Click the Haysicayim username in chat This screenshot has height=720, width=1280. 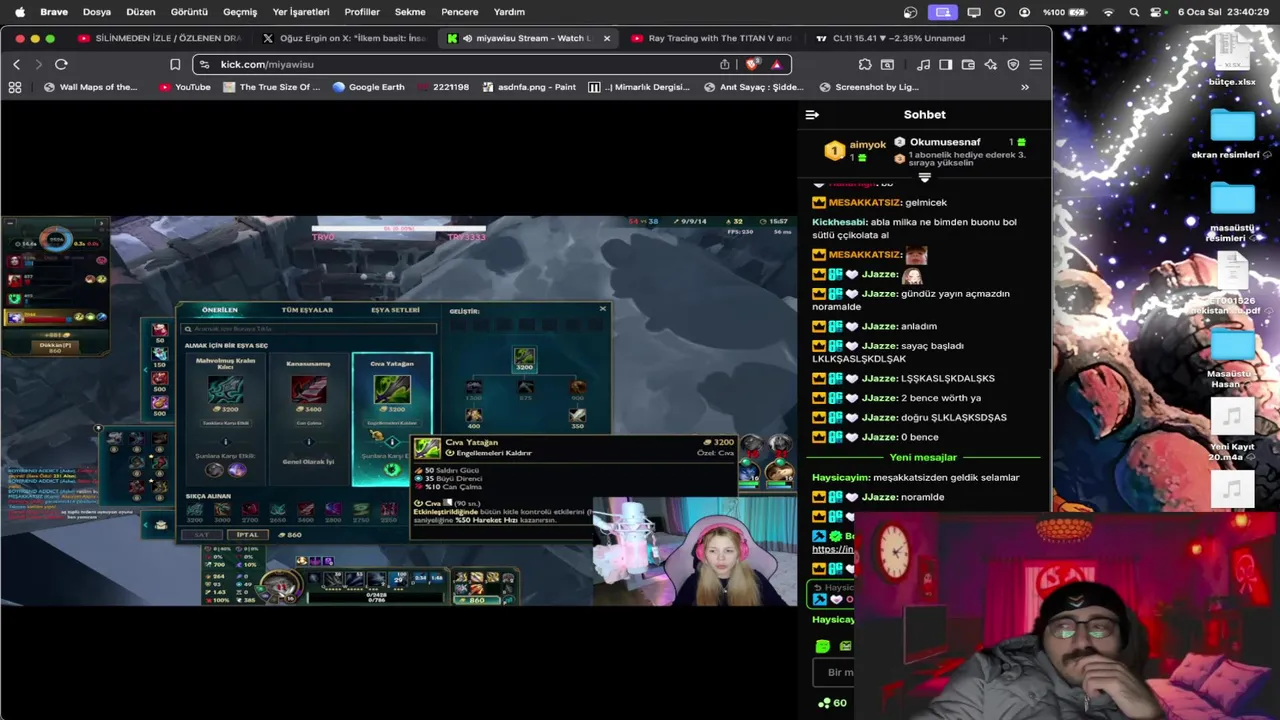click(x=841, y=477)
